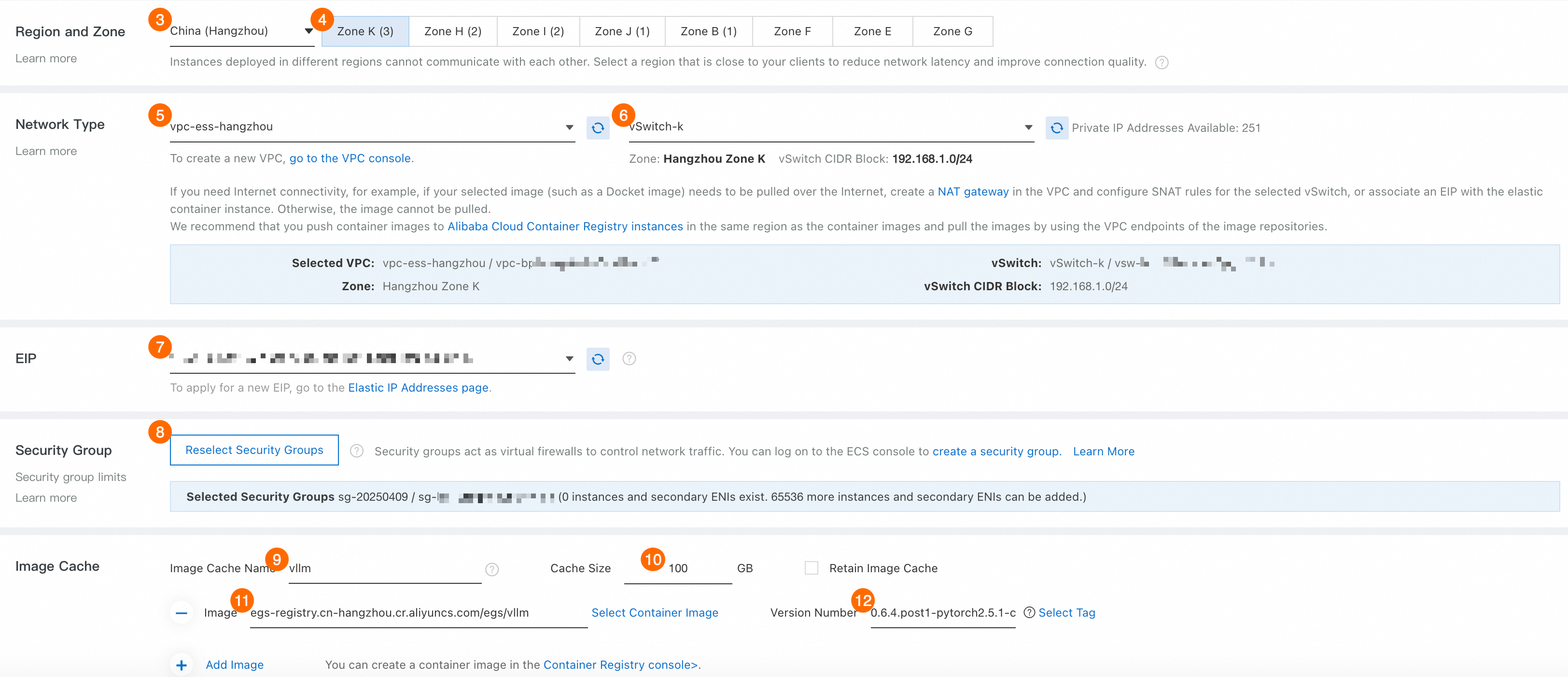
Task: Refresh the vSwitch list icon
Action: (1057, 128)
